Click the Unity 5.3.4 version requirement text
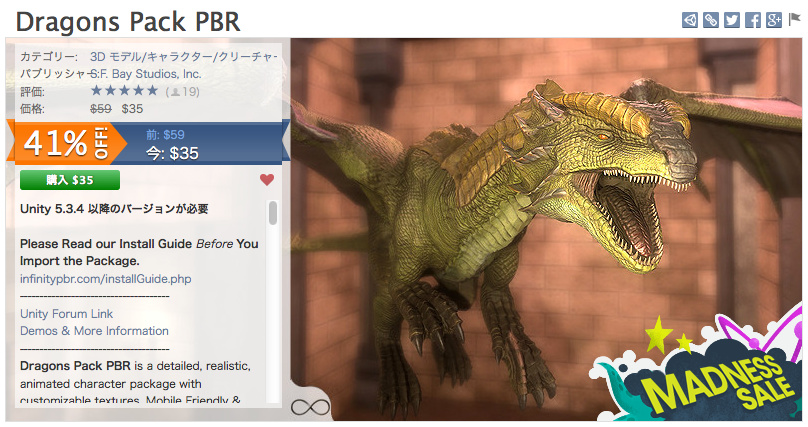The height and width of the screenshot is (427, 808). 114,209
